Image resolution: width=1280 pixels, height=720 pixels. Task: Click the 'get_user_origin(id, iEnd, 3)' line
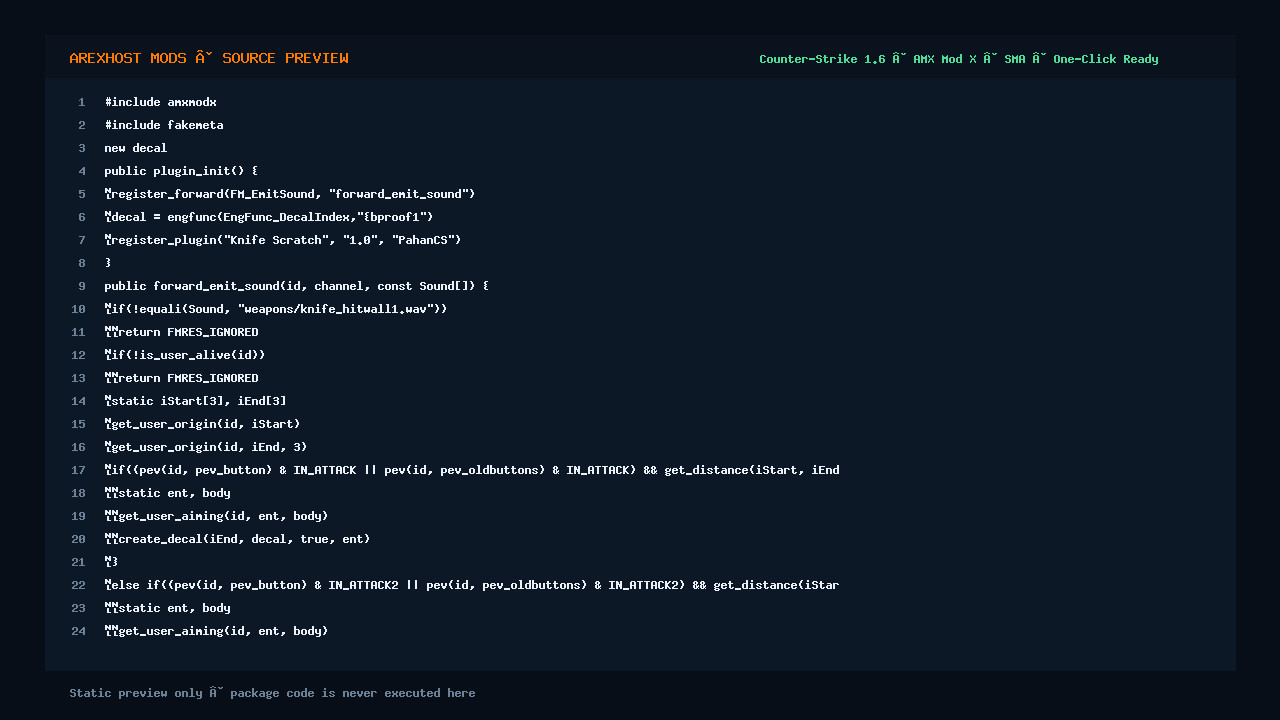(206, 447)
